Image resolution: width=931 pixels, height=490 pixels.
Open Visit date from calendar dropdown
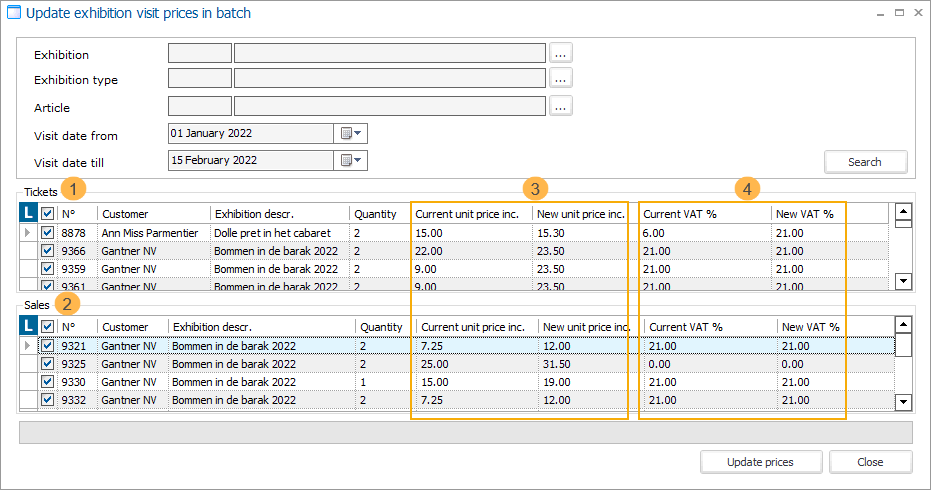(x=352, y=133)
